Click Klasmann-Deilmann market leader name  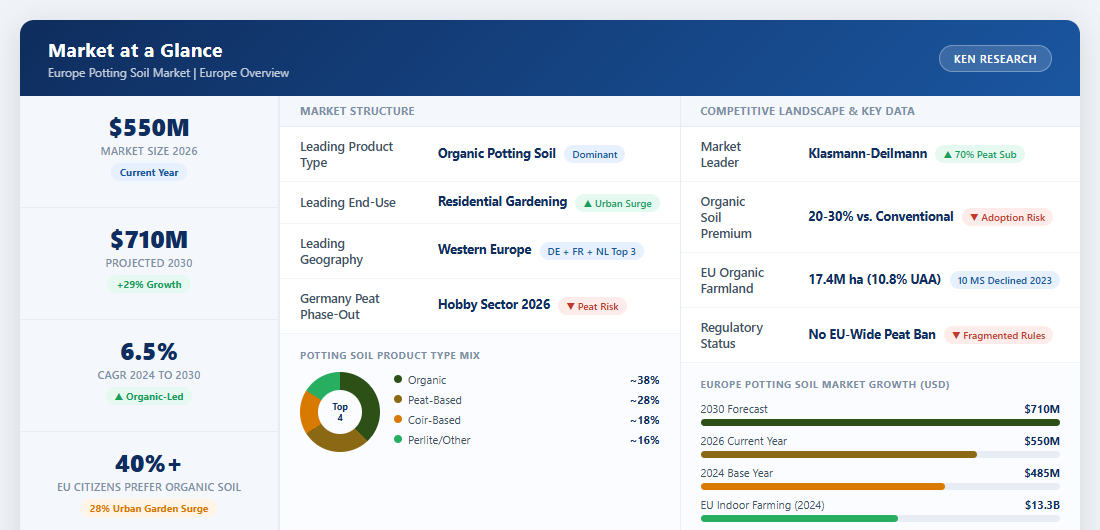(867, 154)
